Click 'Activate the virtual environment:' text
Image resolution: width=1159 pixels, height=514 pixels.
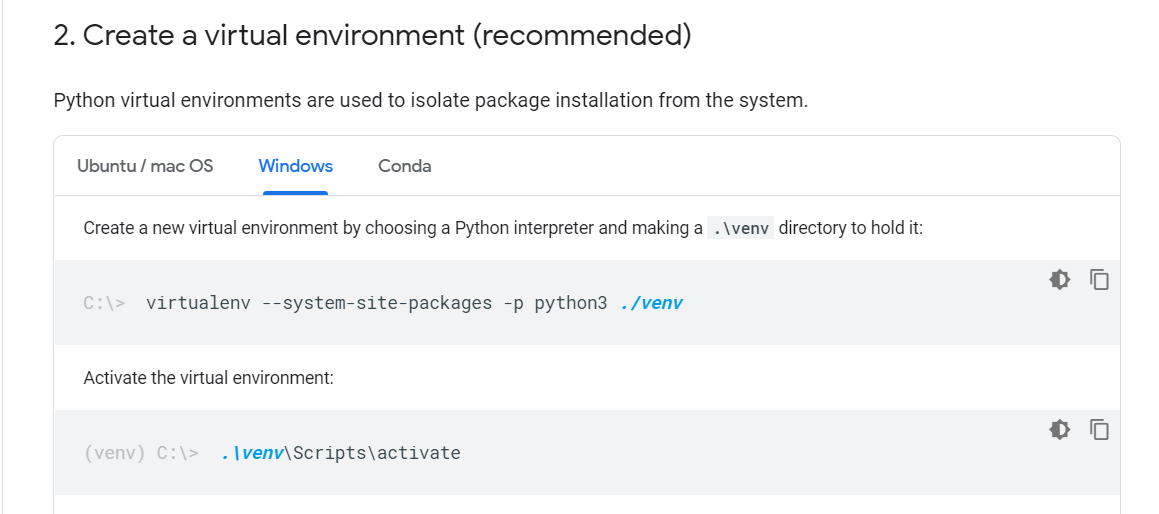pos(208,378)
